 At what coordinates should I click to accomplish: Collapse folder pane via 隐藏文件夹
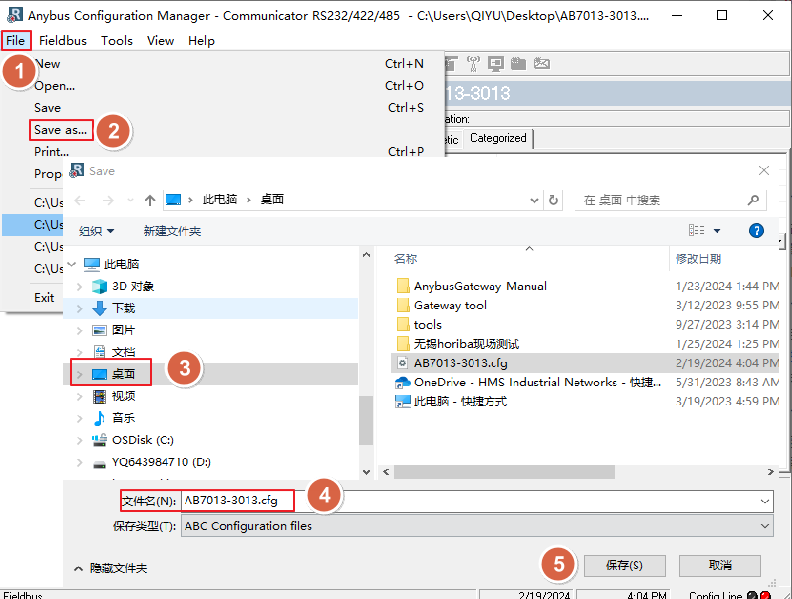point(111,568)
